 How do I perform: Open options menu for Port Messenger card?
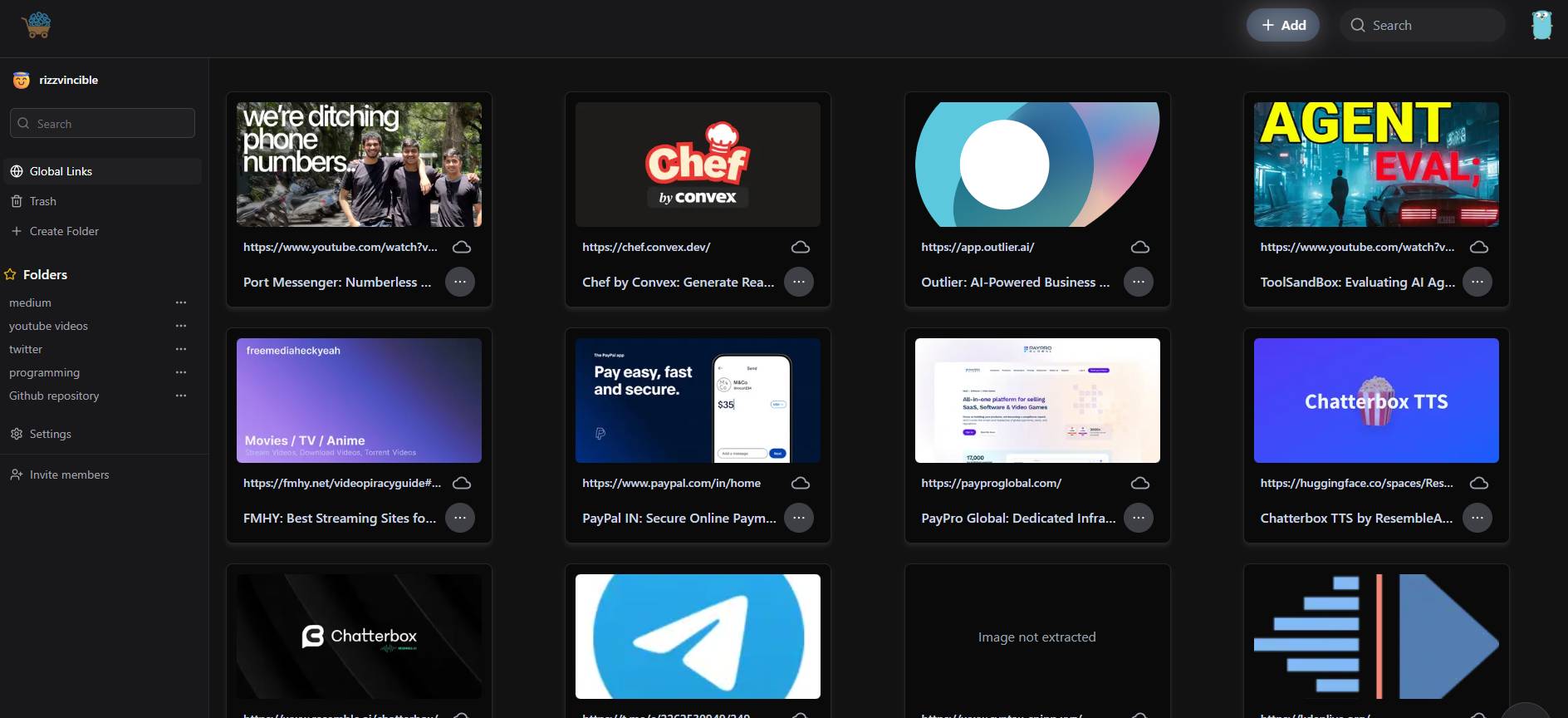click(x=460, y=282)
